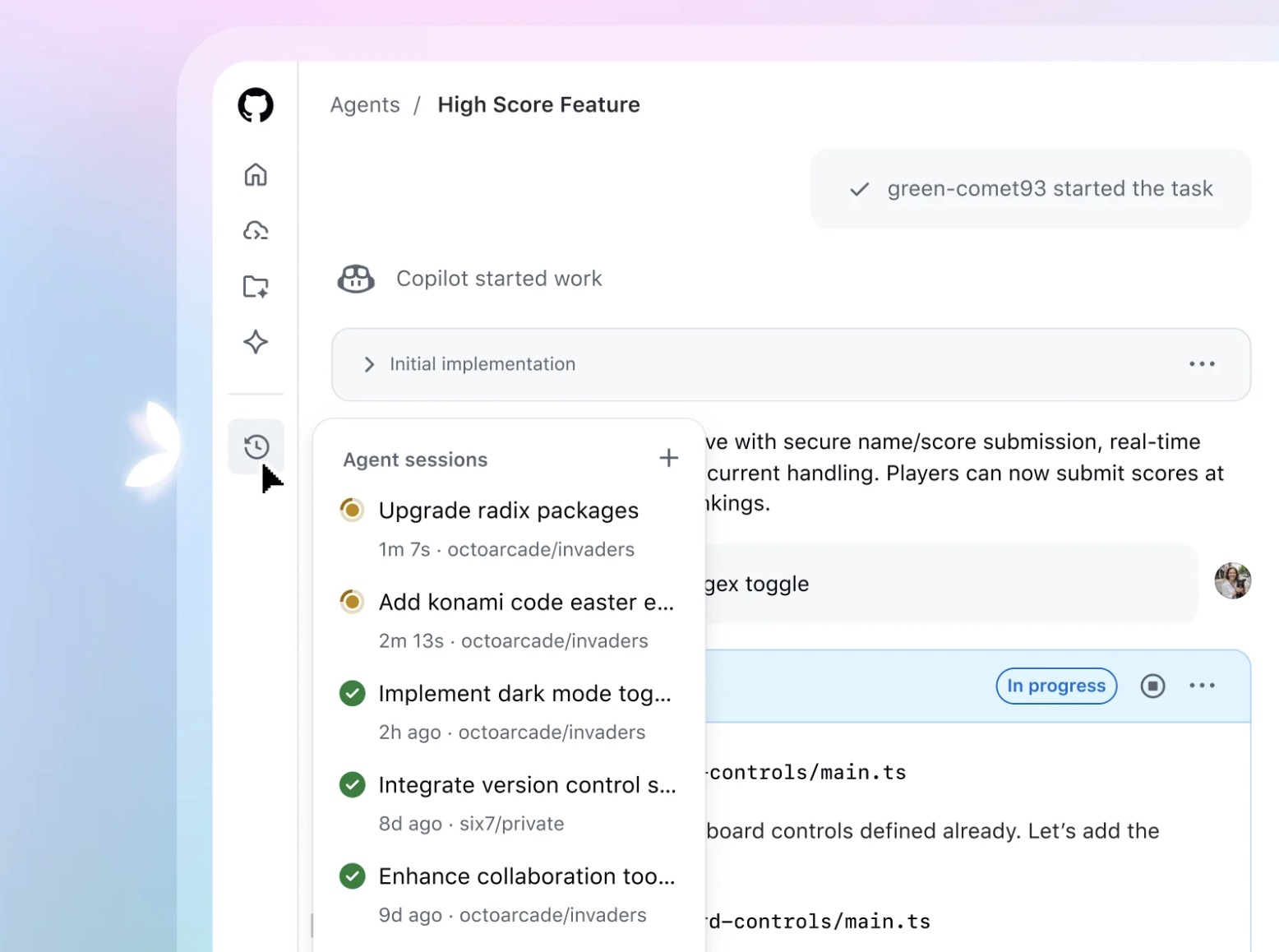
Task: Click the in-progress status ring on 'Upgrade radix packages'
Action: pos(352,510)
